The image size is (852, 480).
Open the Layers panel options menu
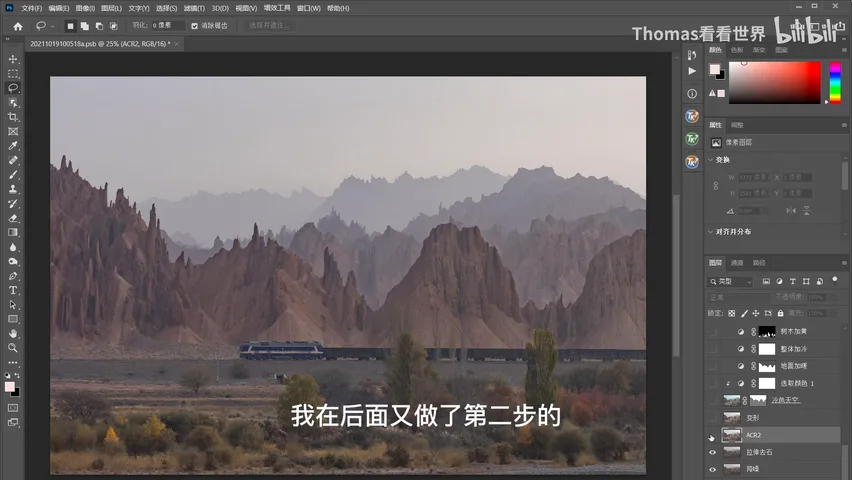(x=844, y=263)
